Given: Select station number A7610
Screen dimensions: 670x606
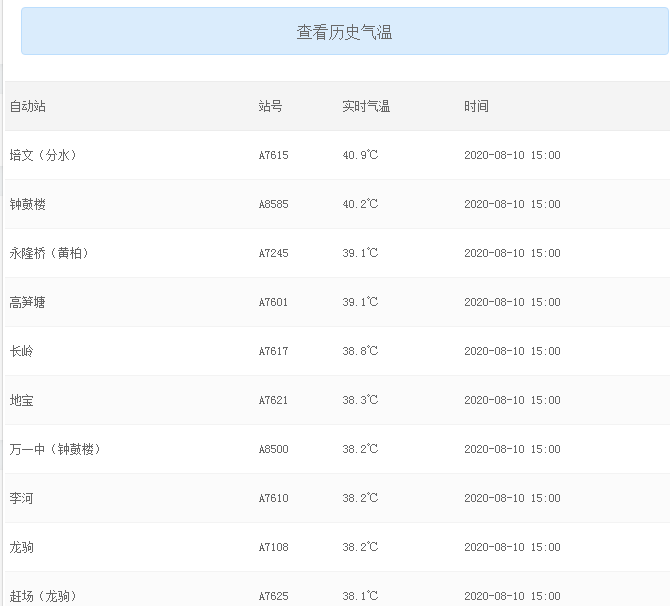Looking at the screenshot, I should click(x=273, y=498).
